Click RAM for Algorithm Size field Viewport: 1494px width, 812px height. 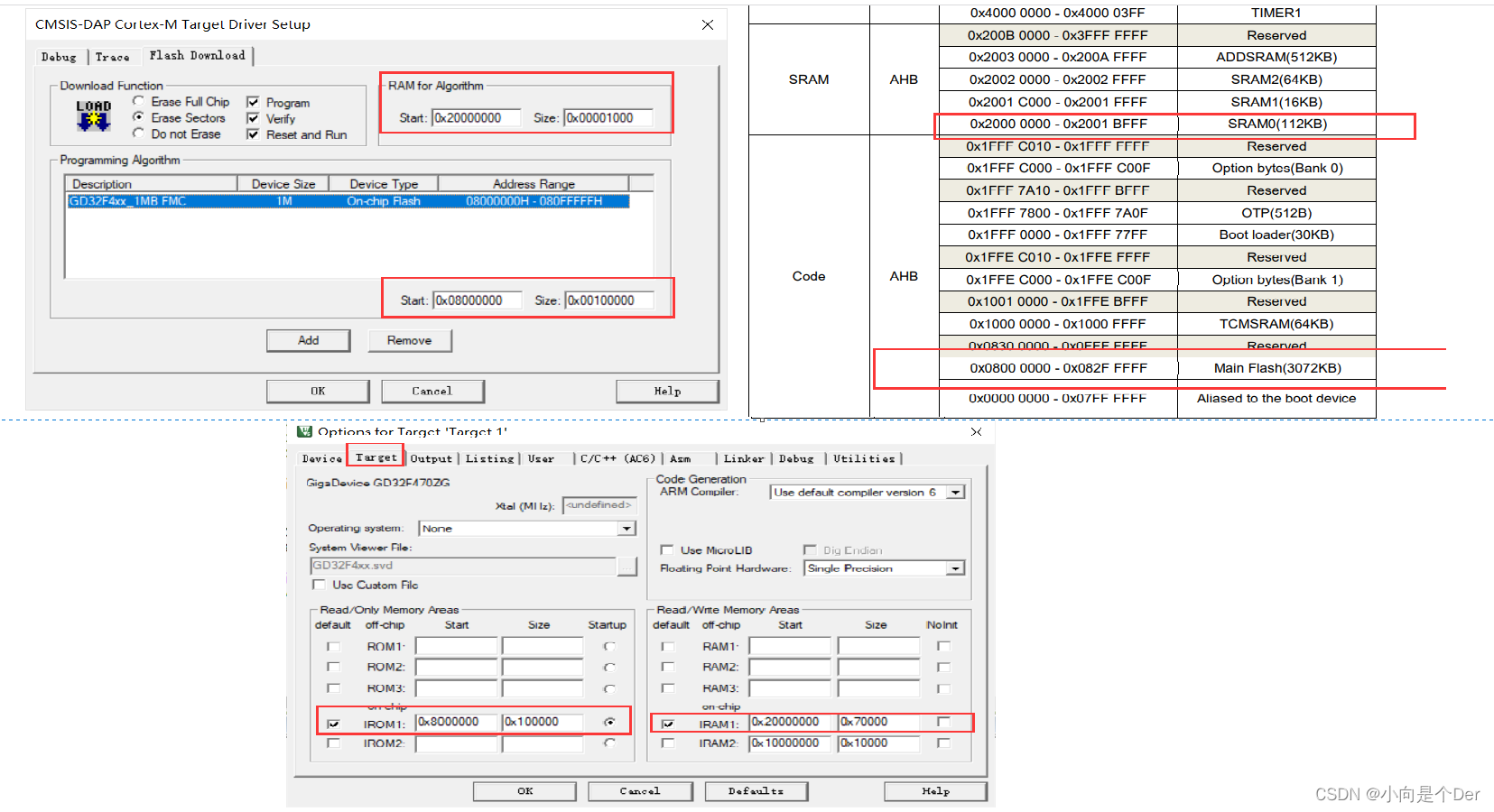[608, 117]
